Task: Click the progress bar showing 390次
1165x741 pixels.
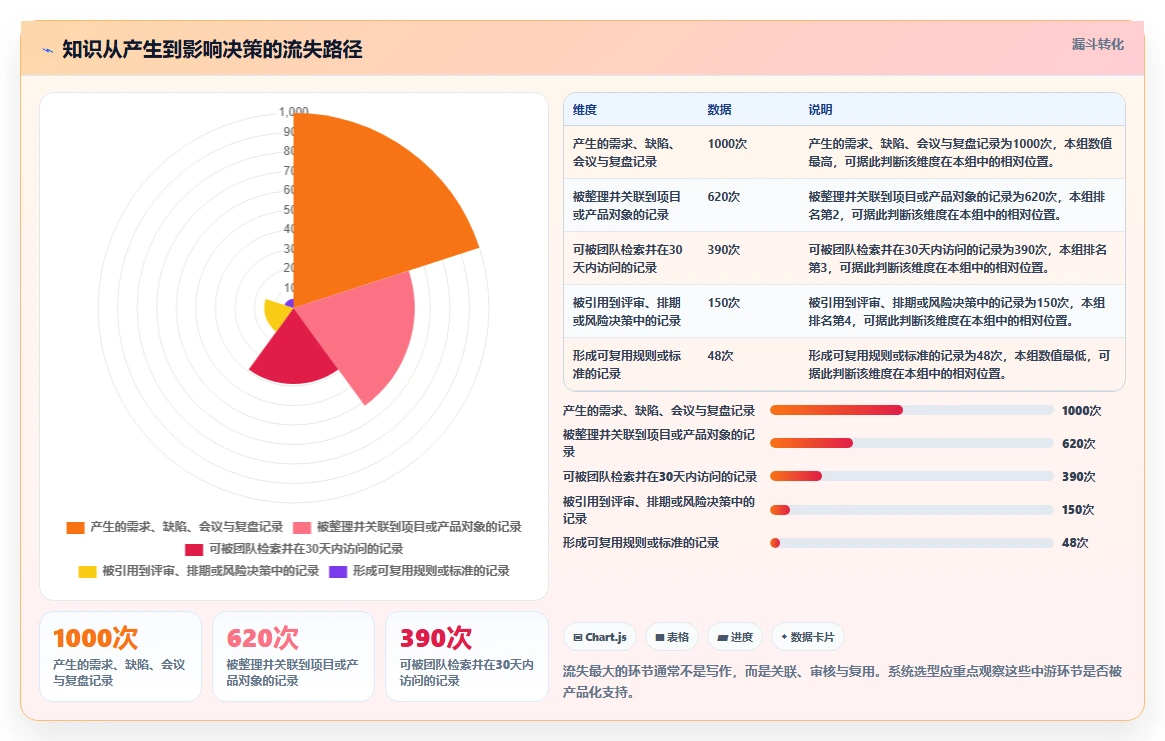Action: (912, 476)
